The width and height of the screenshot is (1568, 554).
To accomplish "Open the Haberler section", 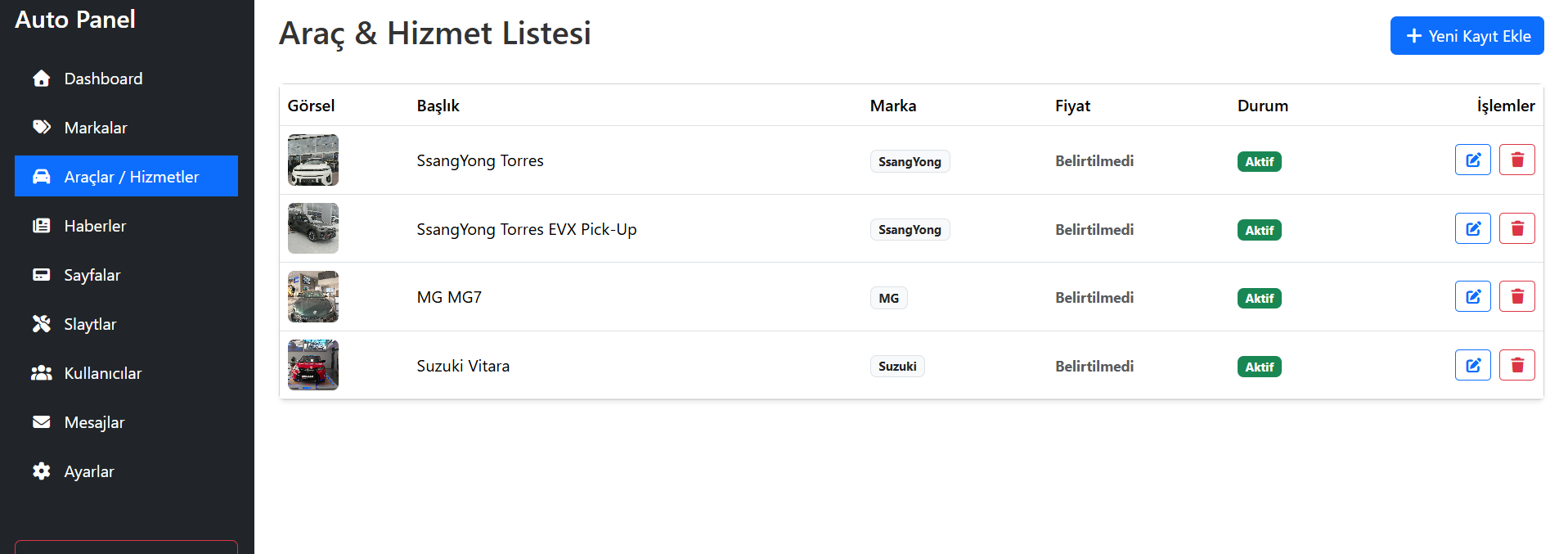I will pos(95,226).
